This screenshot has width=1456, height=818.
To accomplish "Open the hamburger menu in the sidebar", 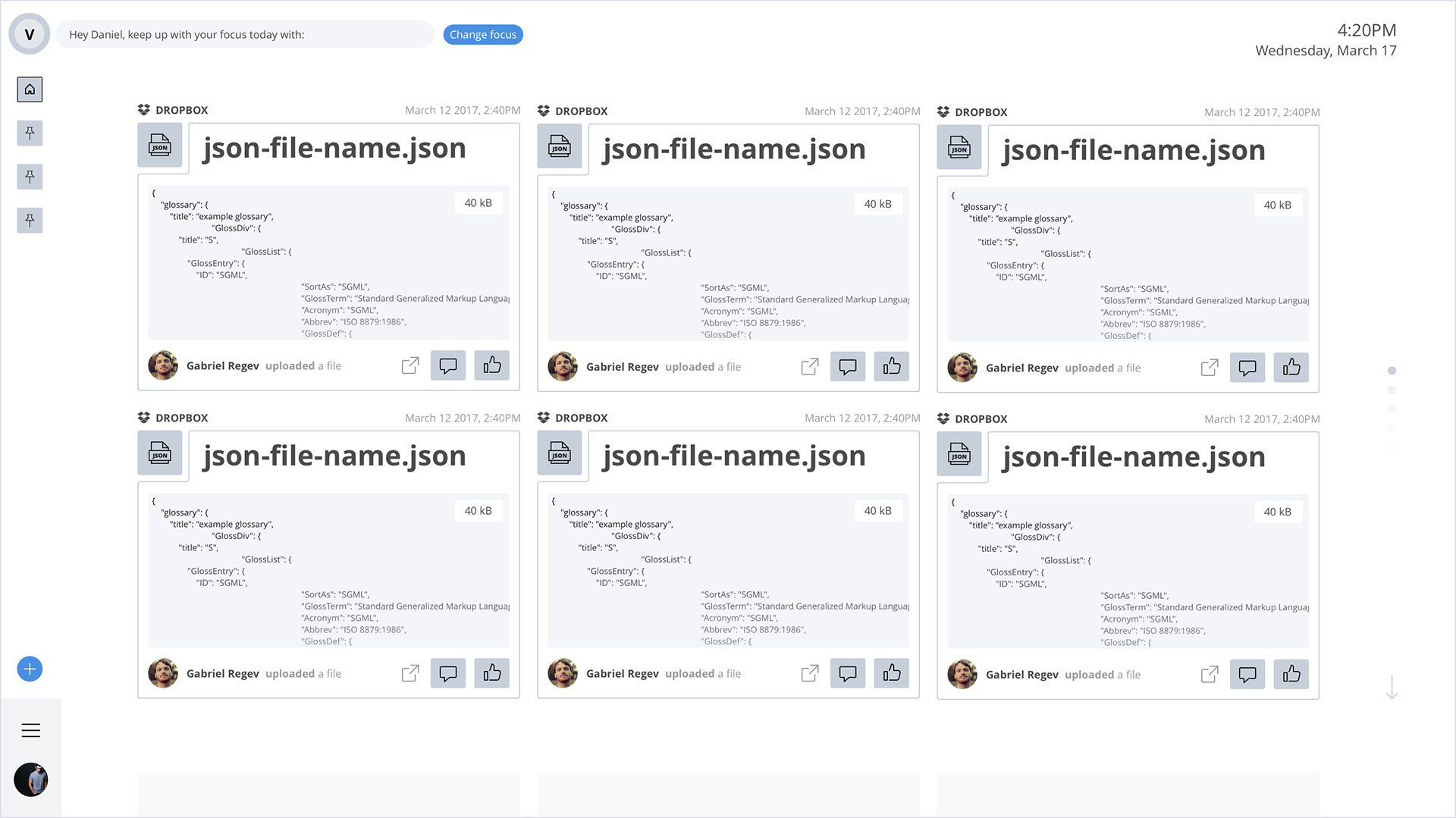I will [x=31, y=730].
